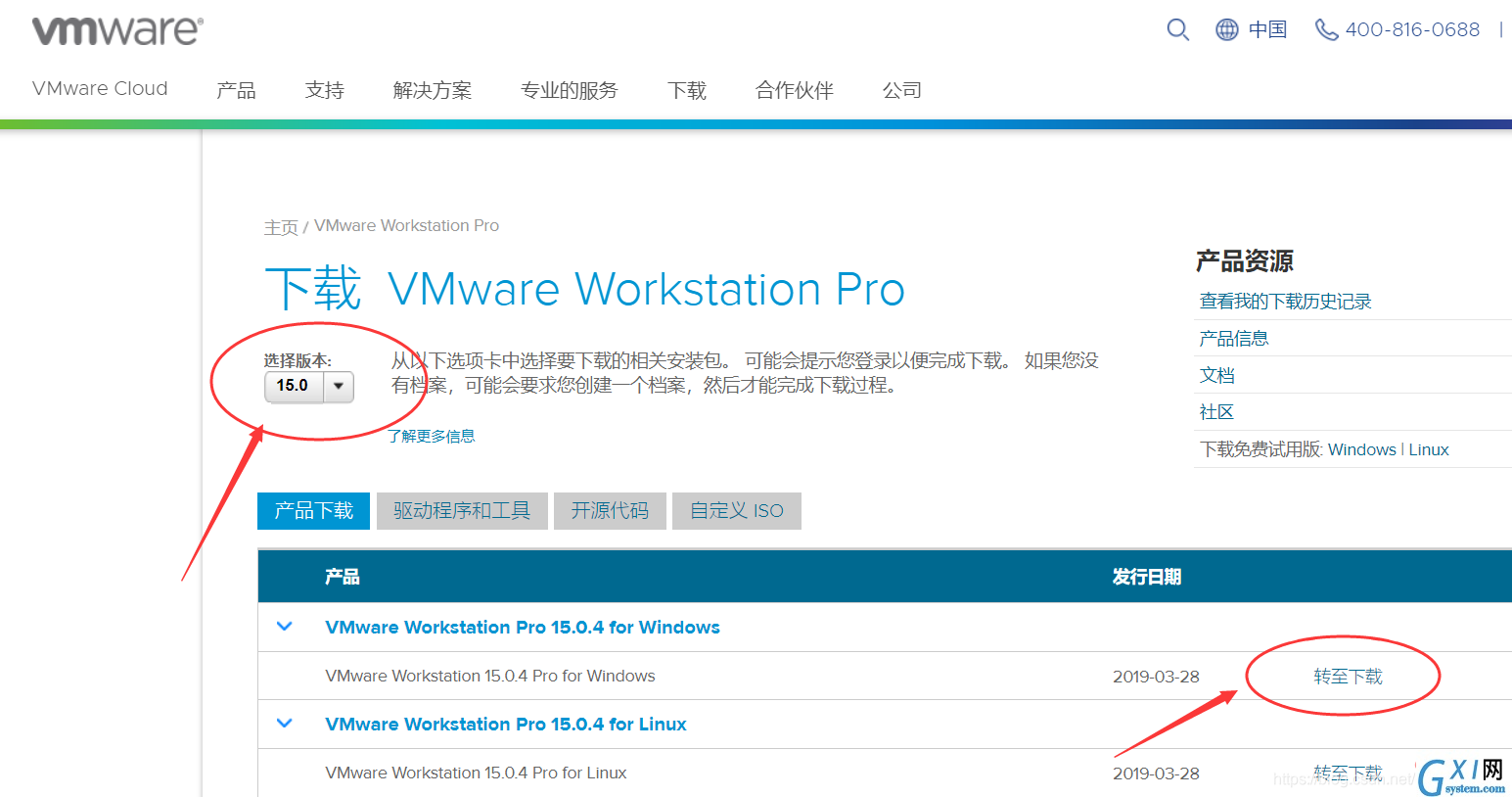Screen dimensions: 1512x797
Task: Click the Linux free trial link
Action: coord(1428,450)
